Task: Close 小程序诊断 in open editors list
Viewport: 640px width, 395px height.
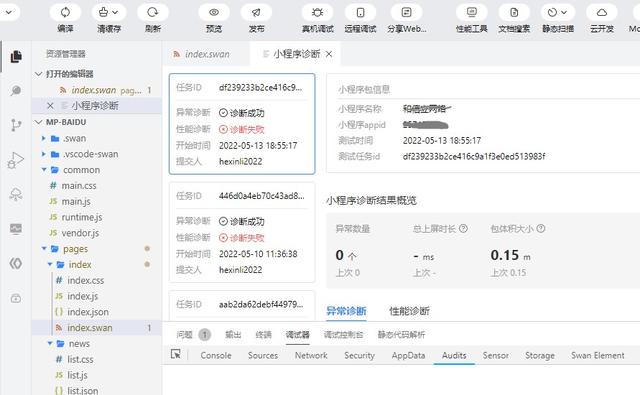Action: (50, 106)
